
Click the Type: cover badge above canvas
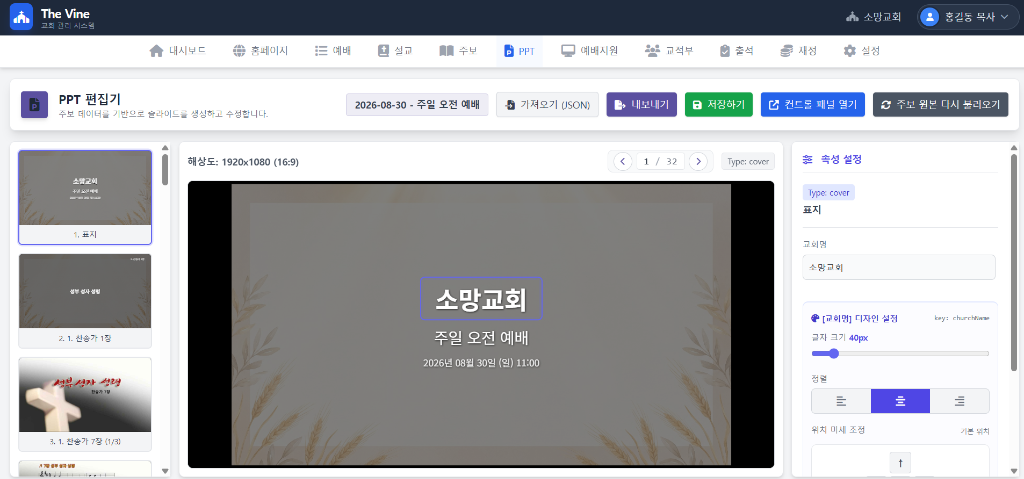[x=748, y=161]
